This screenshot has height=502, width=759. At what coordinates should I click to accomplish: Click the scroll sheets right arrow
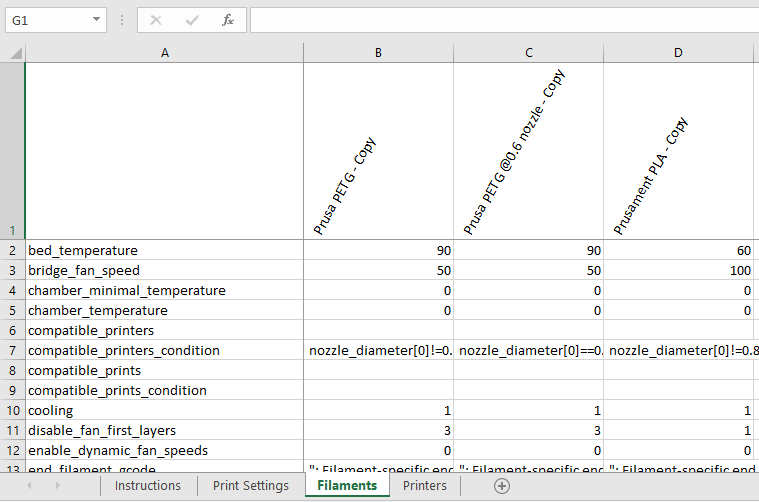tap(58, 486)
